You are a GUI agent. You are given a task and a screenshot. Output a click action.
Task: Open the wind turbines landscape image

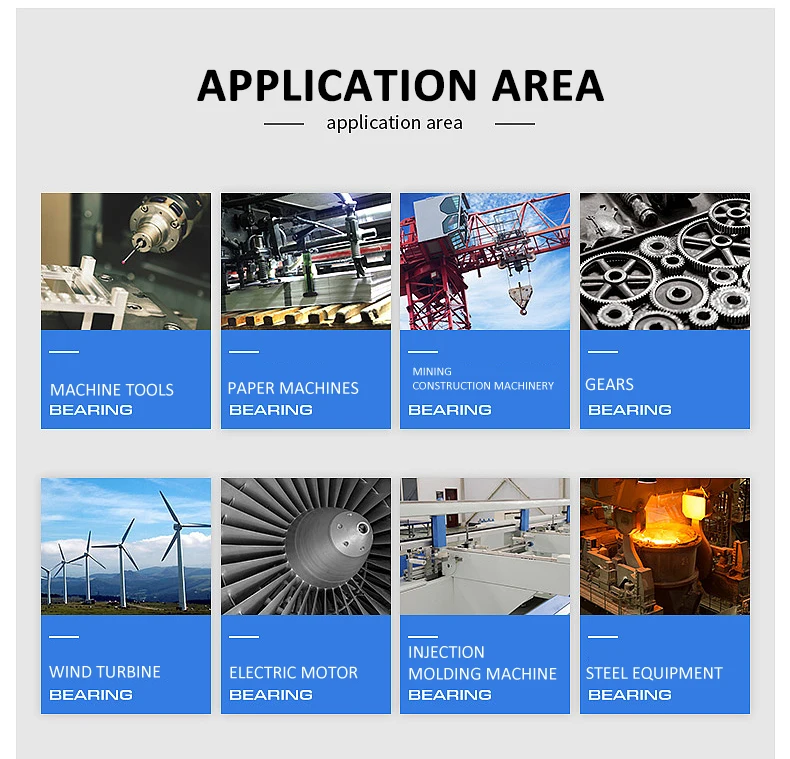tap(126, 546)
